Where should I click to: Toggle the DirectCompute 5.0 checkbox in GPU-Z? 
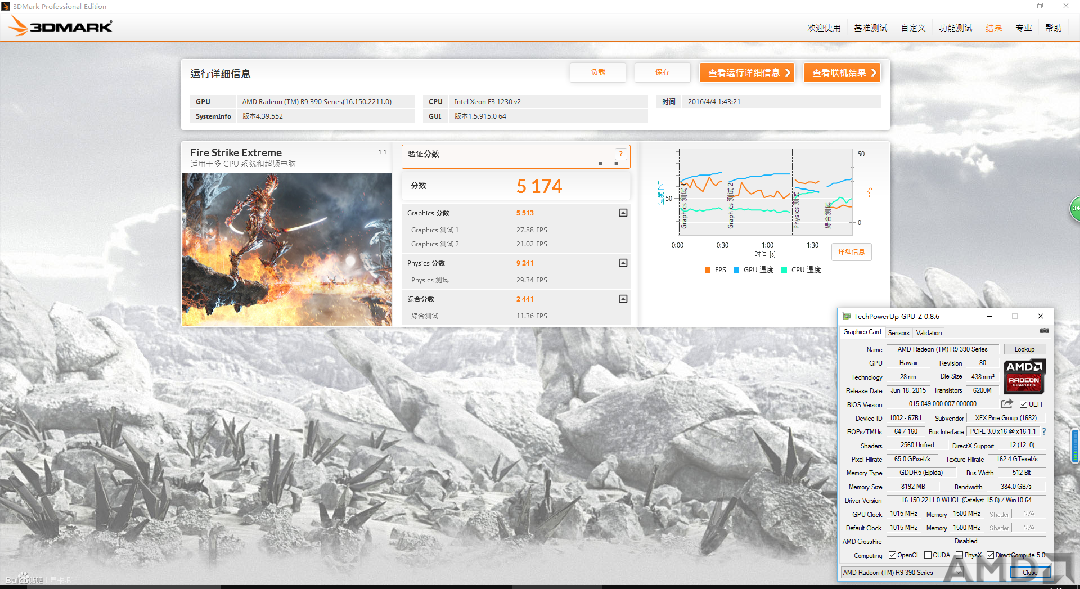(990, 555)
